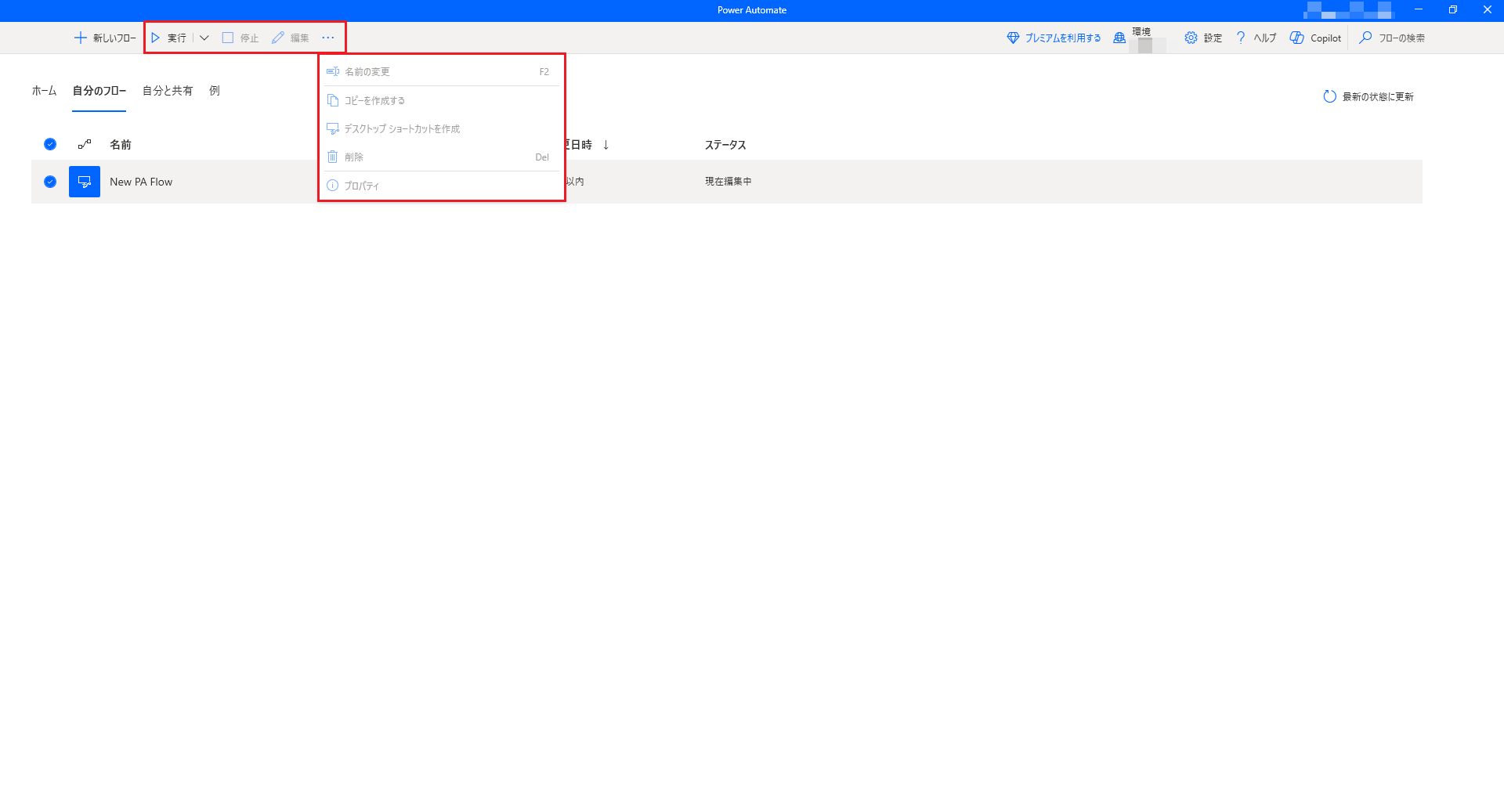
Task: Click the 実行 play icon
Action: pos(156,38)
